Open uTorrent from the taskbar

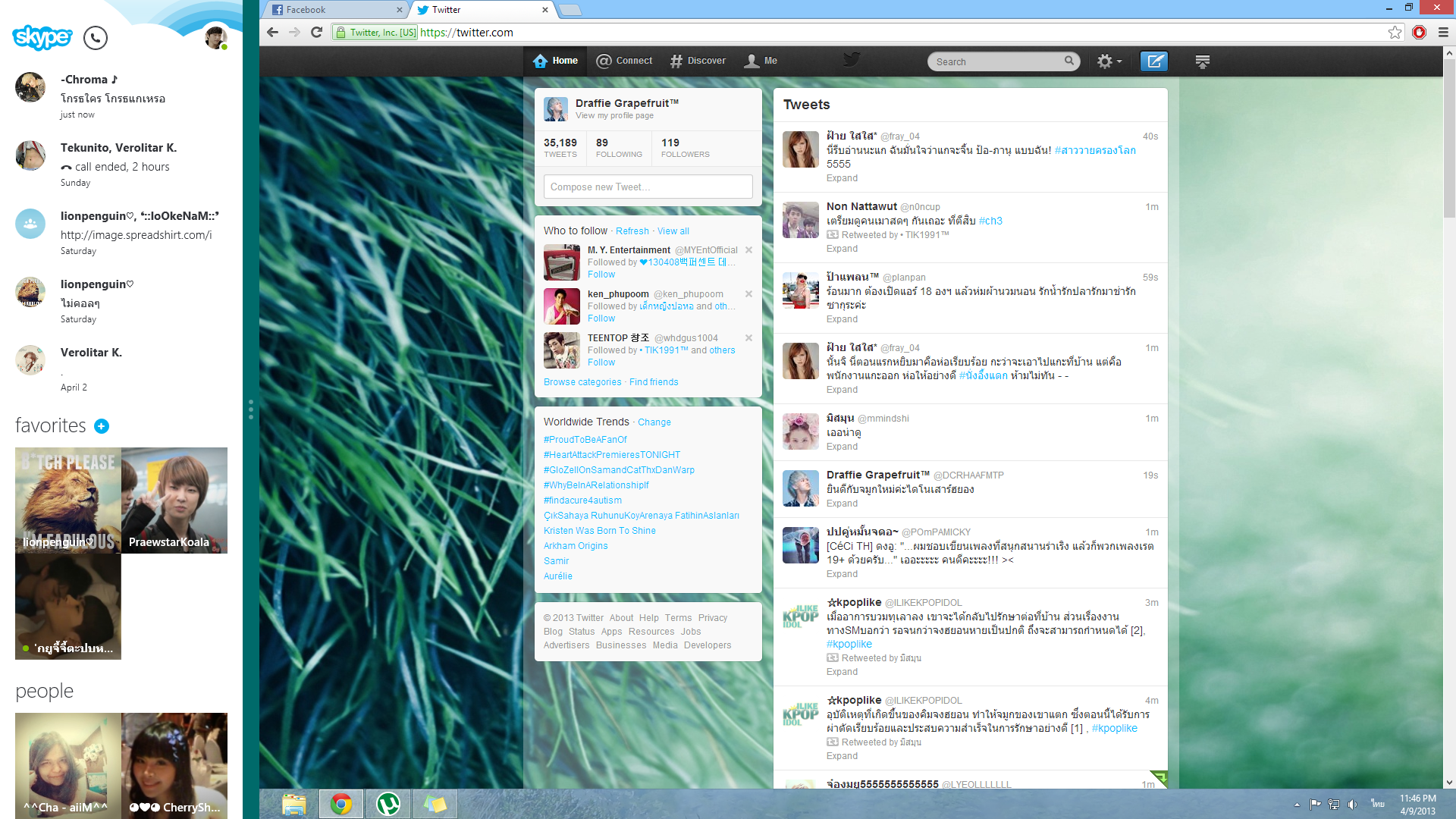pyautogui.click(x=388, y=804)
